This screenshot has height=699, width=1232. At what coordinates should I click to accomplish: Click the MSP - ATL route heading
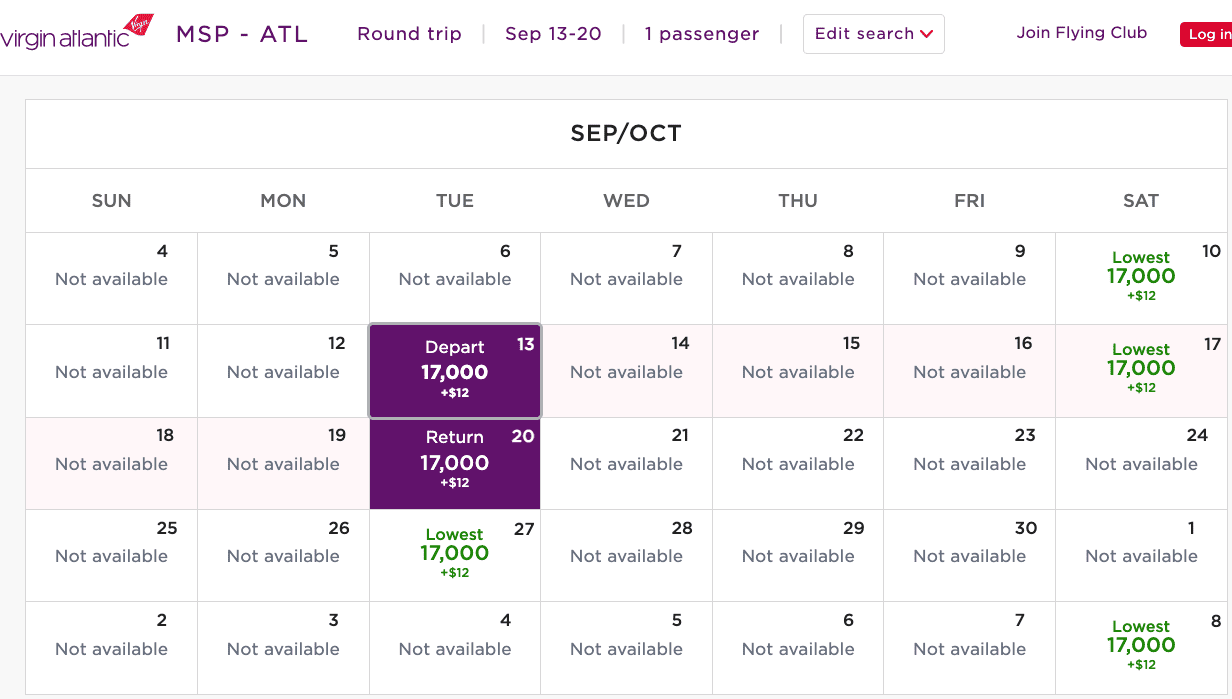[241, 33]
